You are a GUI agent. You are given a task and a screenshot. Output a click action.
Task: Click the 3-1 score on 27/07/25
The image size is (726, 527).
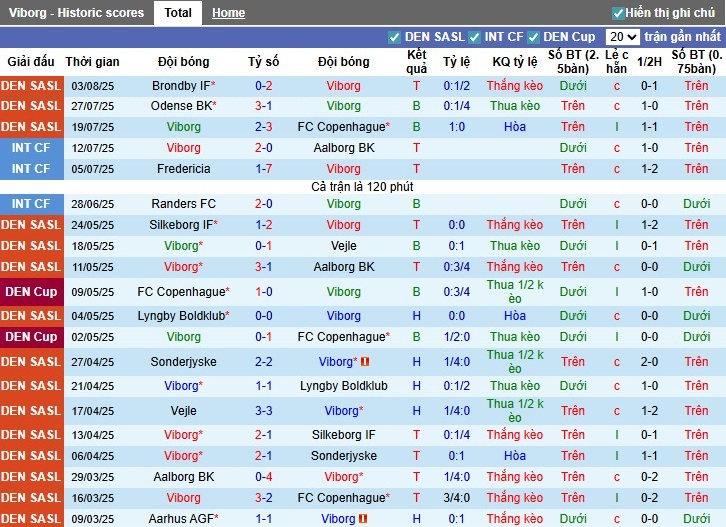tap(263, 106)
